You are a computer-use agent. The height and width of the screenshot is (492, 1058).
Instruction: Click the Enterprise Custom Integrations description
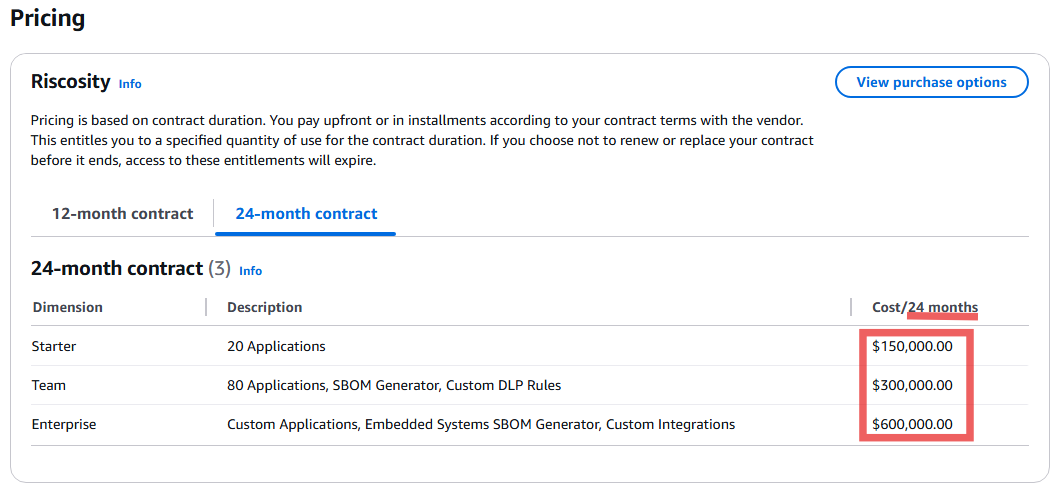click(x=481, y=425)
